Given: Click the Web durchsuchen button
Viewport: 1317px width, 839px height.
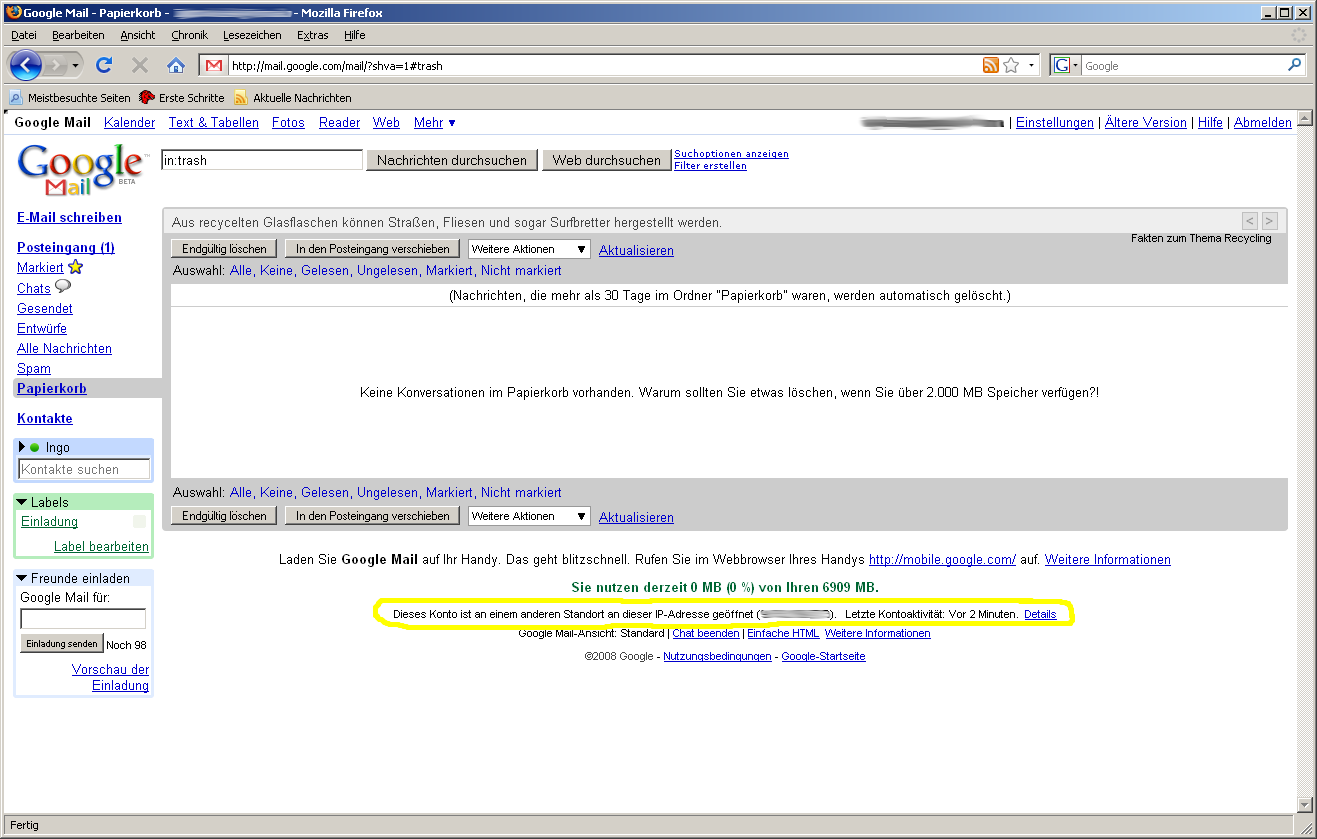Looking at the screenshot, I should pyautogui.click(x=607, y=160).
